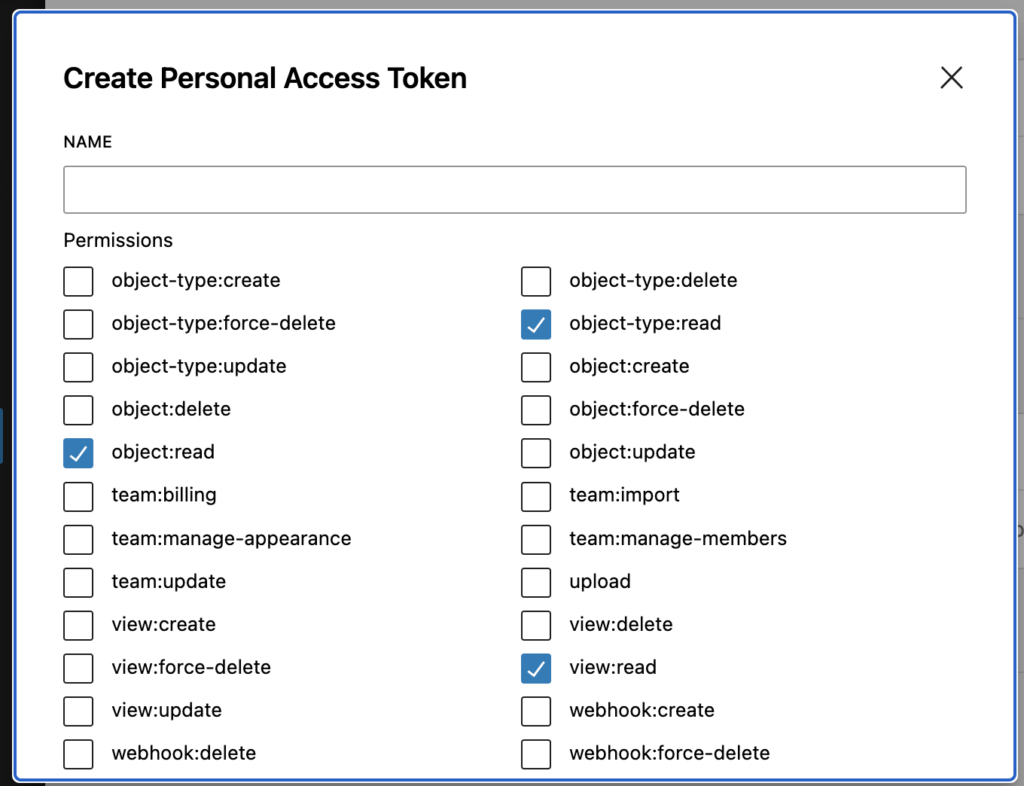Enable the object-type:delete permission

(536, 281)
